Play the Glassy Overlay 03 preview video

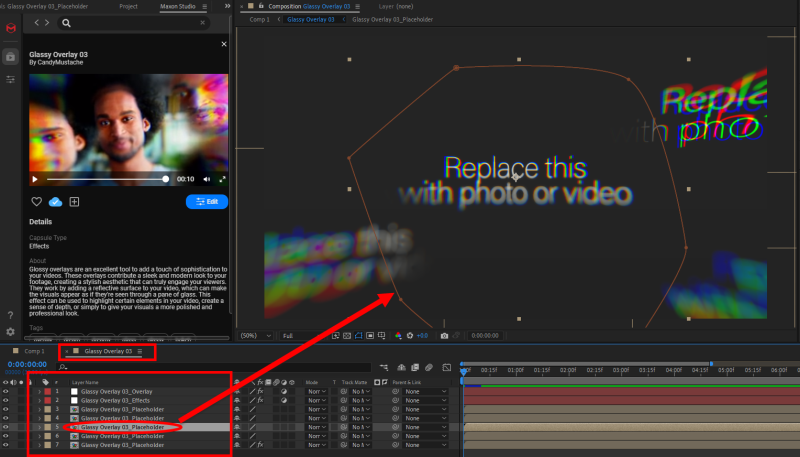[36, 179]
